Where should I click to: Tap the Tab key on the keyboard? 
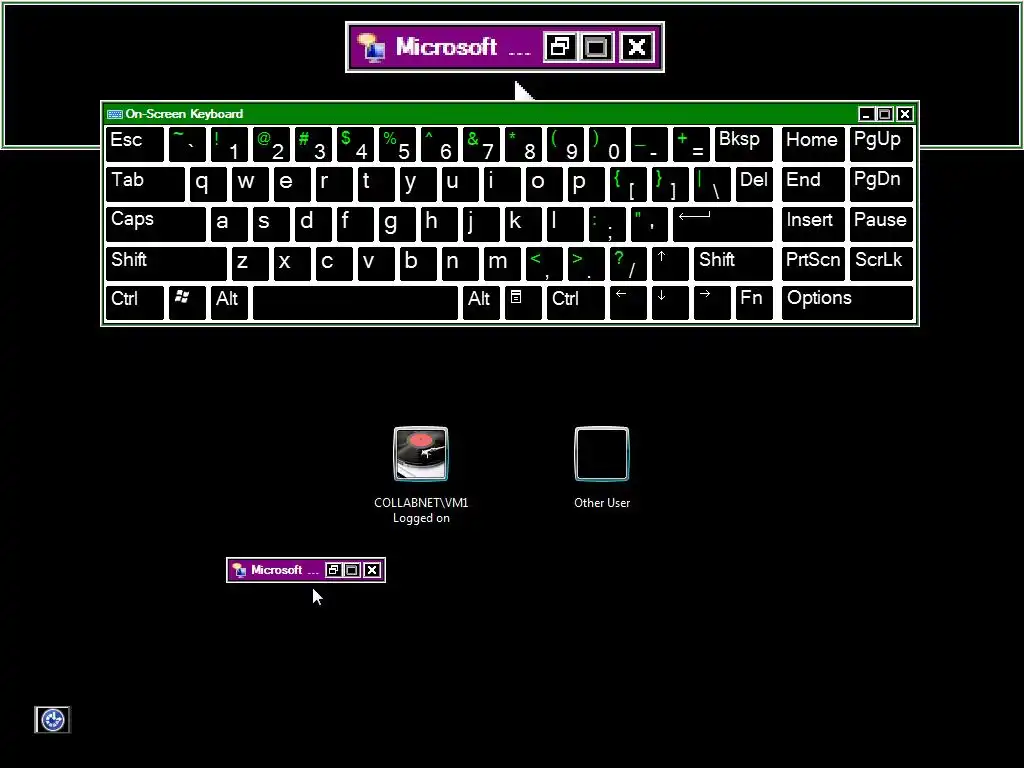[145, 184]
